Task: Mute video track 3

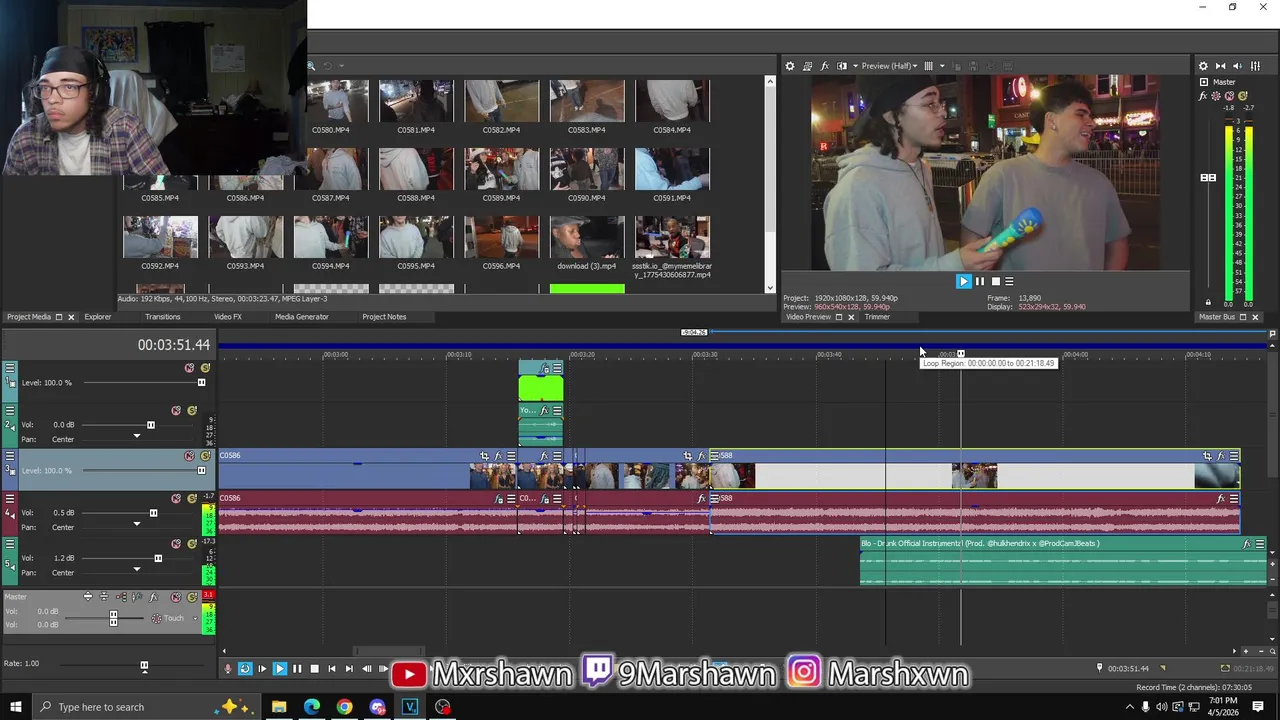Action: 189,456
